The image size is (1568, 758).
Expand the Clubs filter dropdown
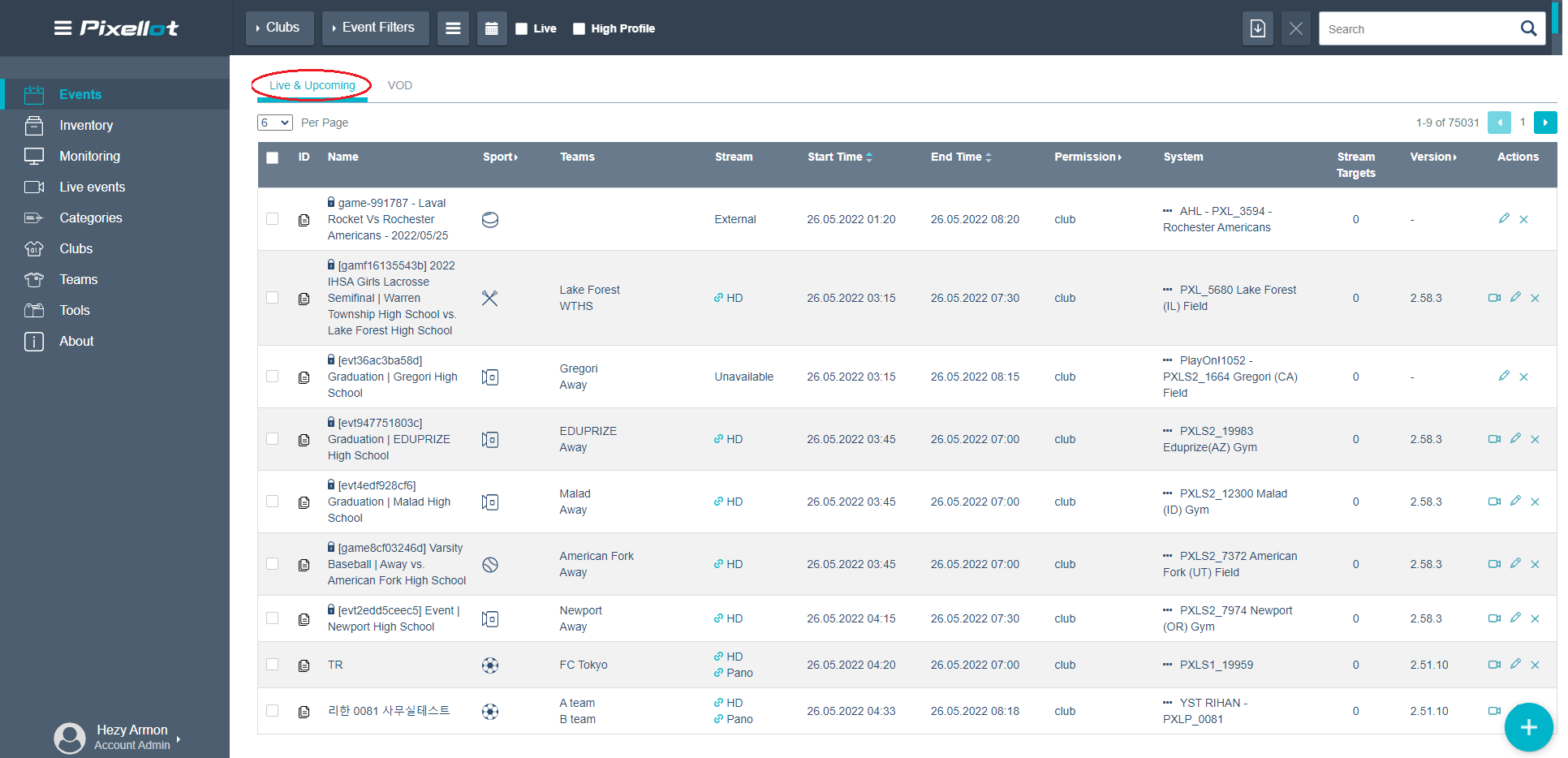pyautogui.click(x=279, y=28)
